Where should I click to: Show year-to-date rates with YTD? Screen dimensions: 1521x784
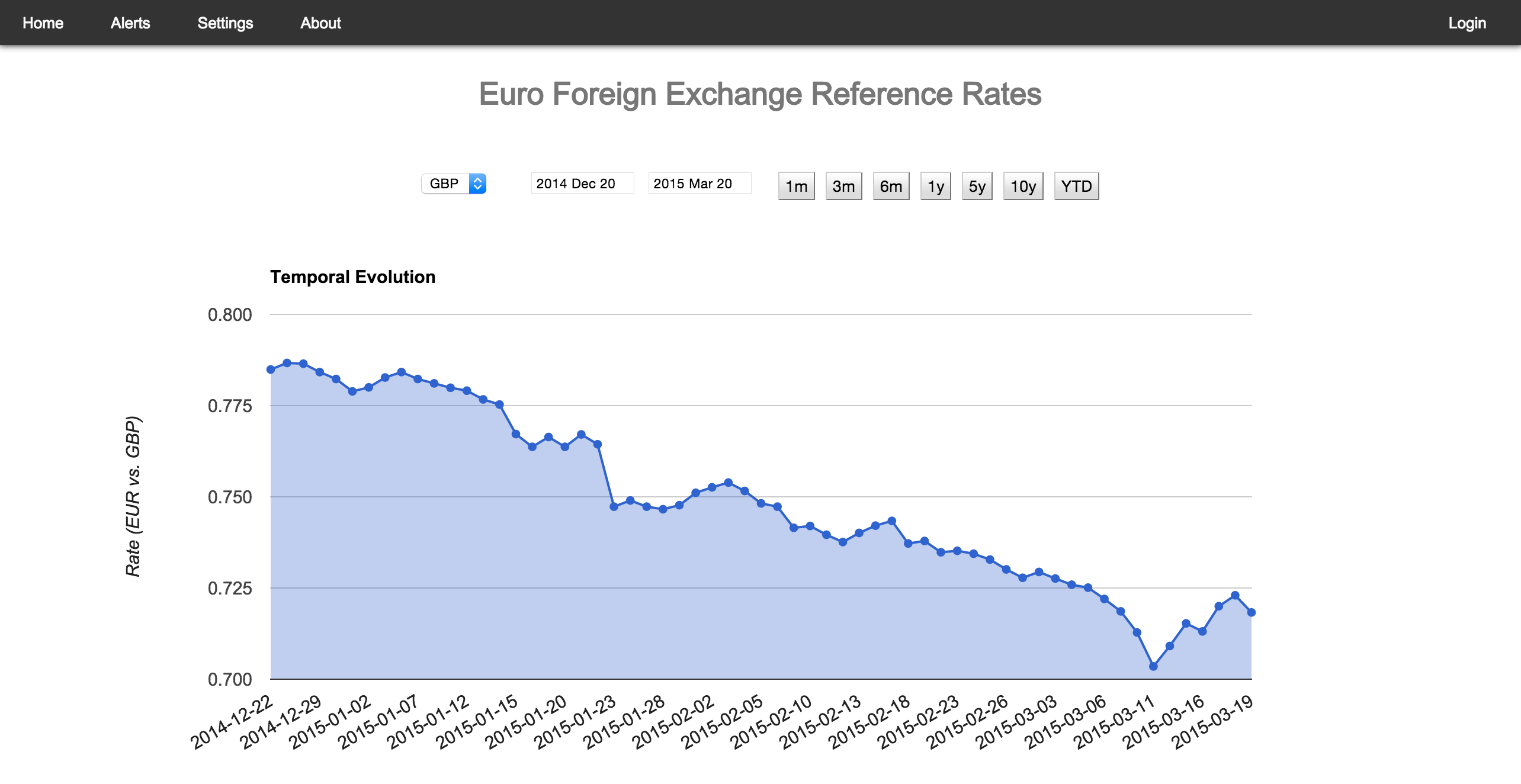point(1076,185)
